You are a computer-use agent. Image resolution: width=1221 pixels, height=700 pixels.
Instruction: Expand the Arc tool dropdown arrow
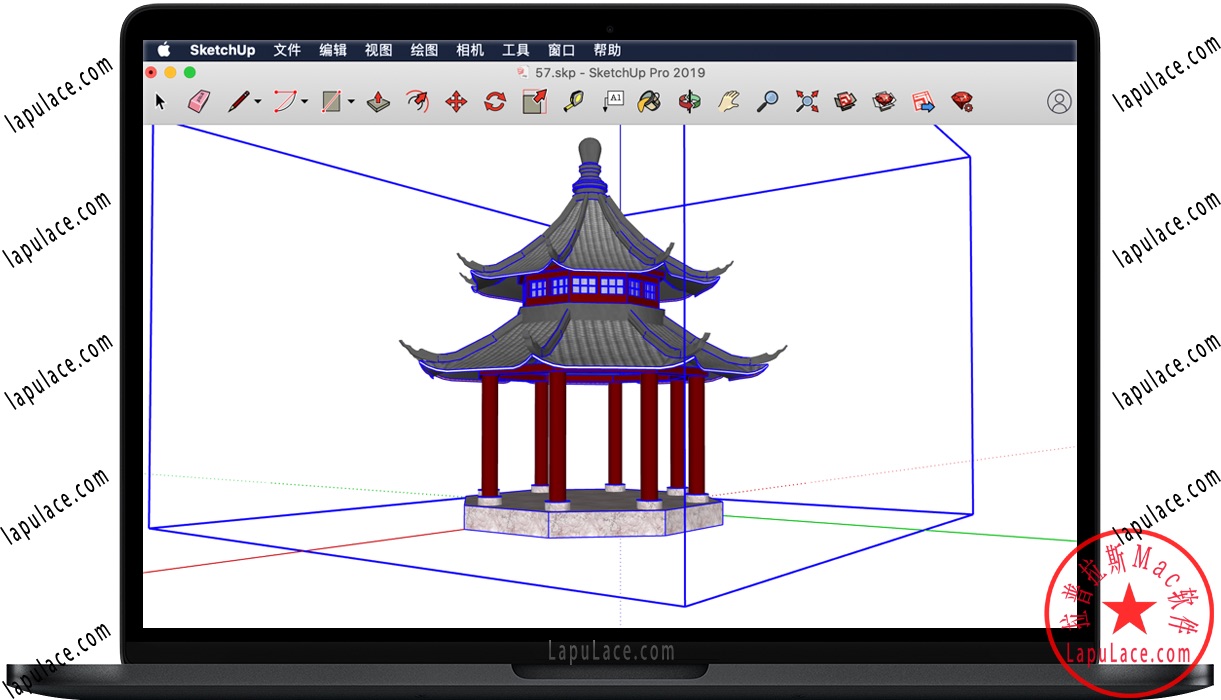click(304, 102)
